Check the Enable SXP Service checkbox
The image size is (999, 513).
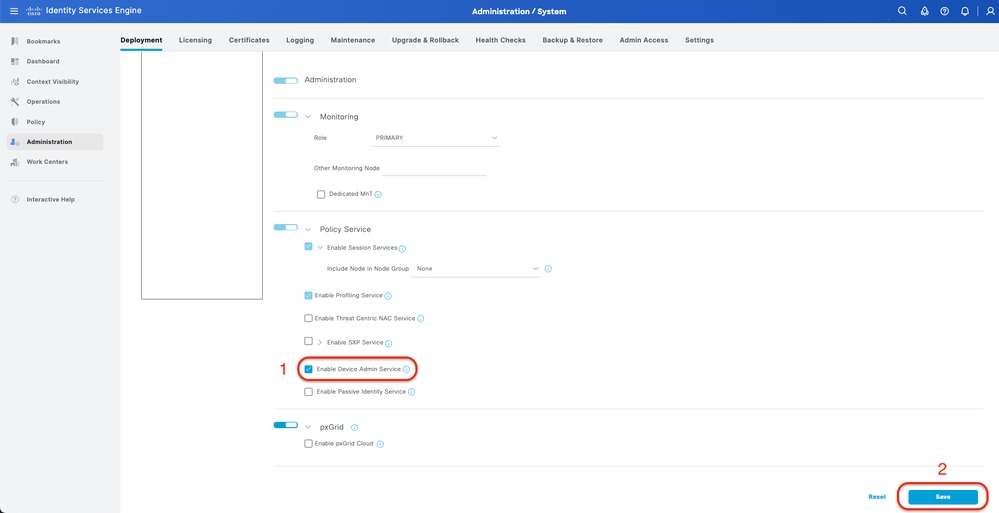tap(308, 341)
